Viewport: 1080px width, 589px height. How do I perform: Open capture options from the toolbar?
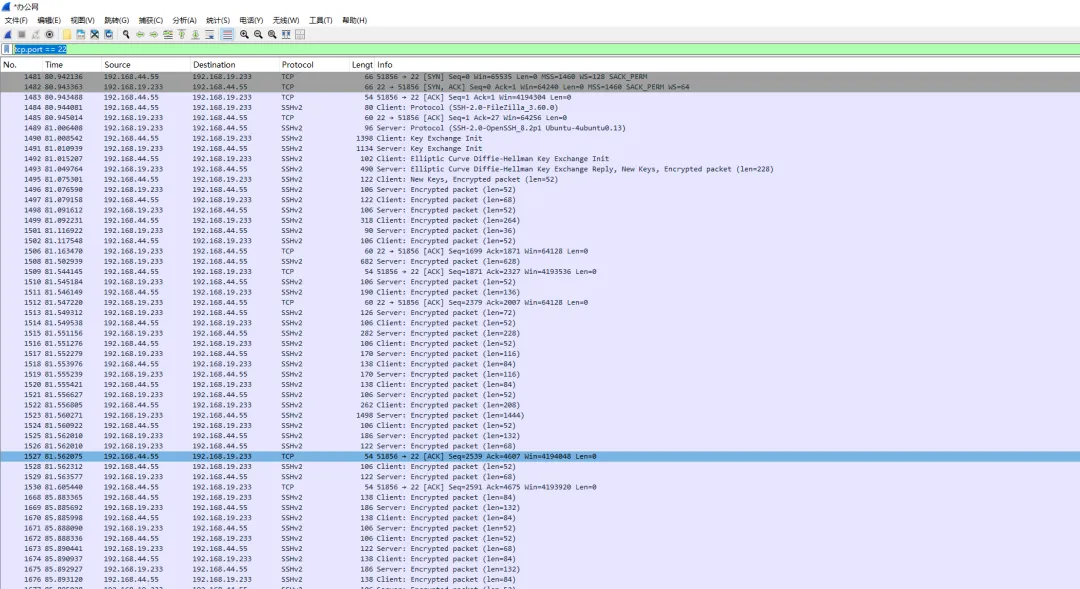[x=49, y=34]
